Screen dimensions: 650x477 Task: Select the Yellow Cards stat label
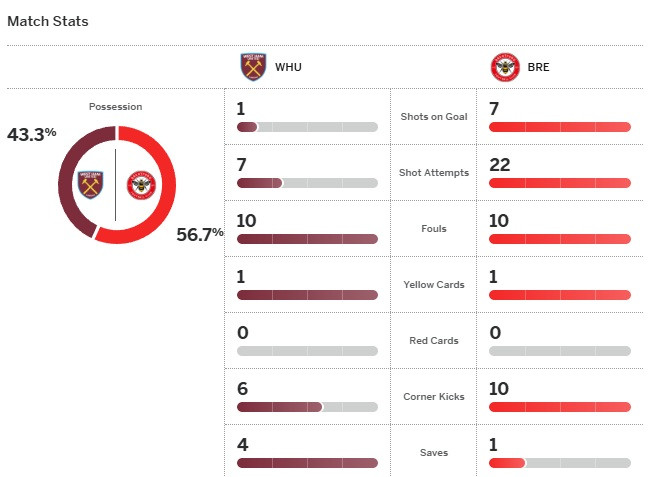[434, 284]
